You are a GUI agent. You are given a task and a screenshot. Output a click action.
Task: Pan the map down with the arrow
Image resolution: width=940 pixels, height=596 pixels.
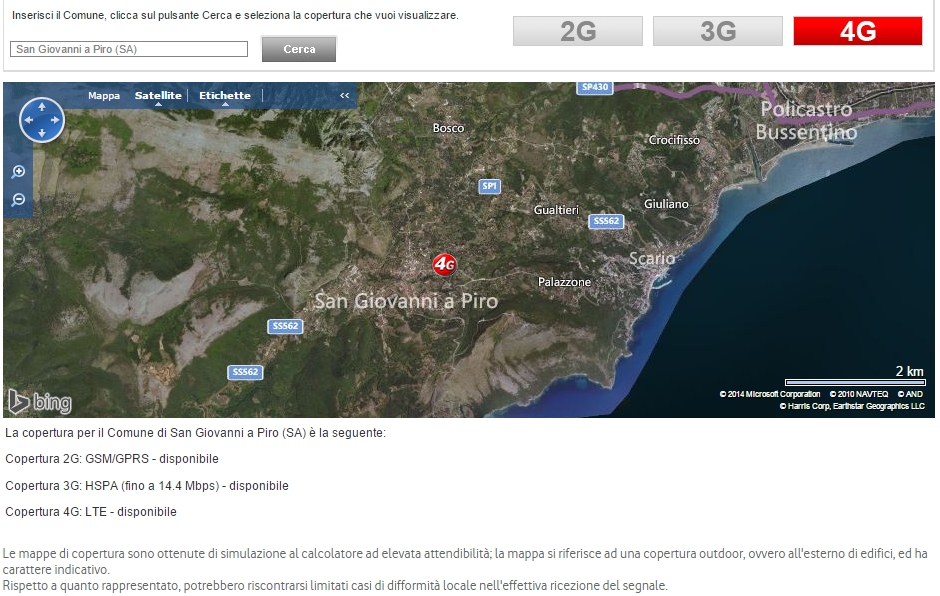coord(42,135)
